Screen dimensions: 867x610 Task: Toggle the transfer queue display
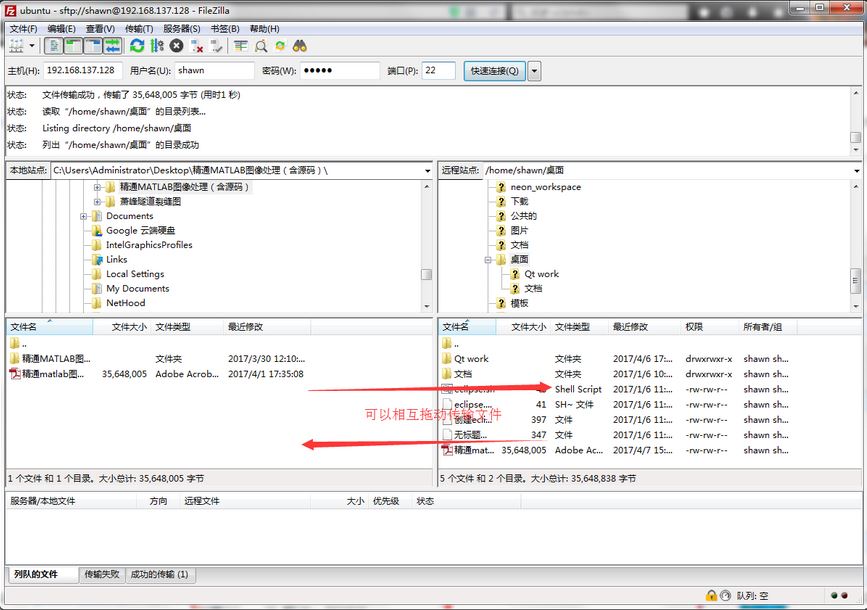[x=113, y=46]
